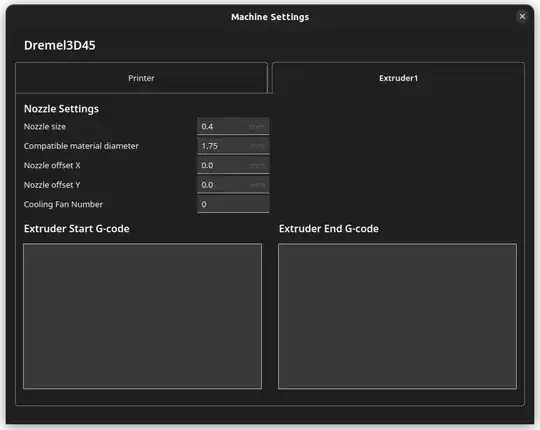Click the Machine Settings title text

(x=270, y=17)
